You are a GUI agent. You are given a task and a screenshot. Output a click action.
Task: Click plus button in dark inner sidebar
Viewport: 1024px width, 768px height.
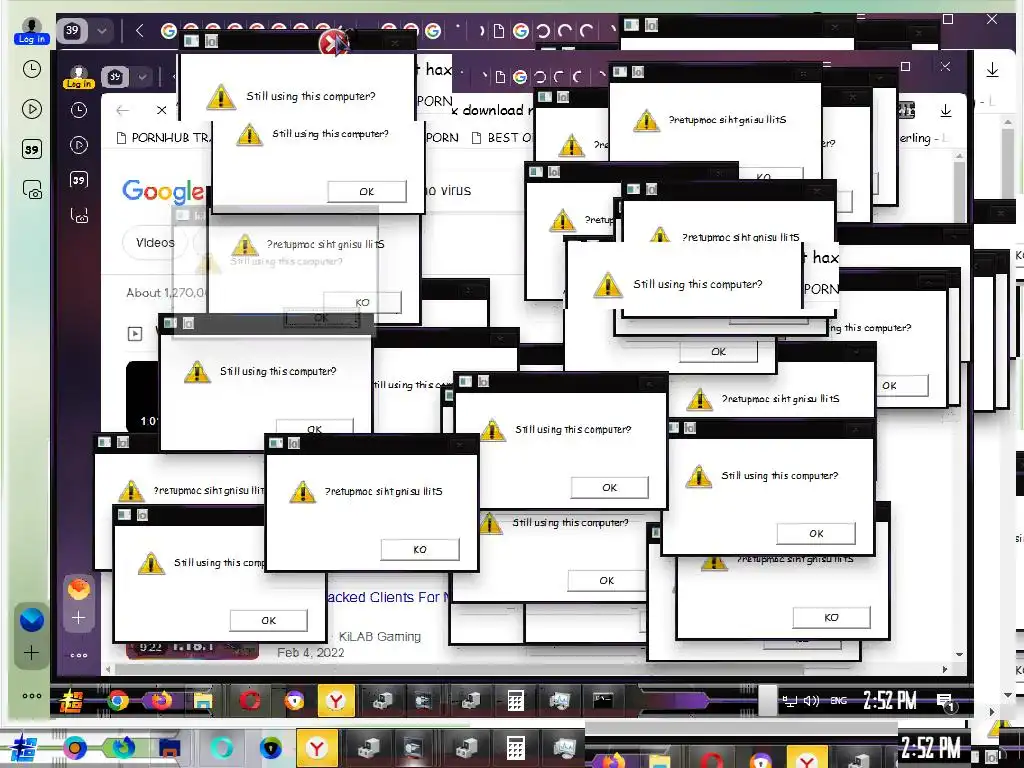pyautogui.click(x=78, y=617)
